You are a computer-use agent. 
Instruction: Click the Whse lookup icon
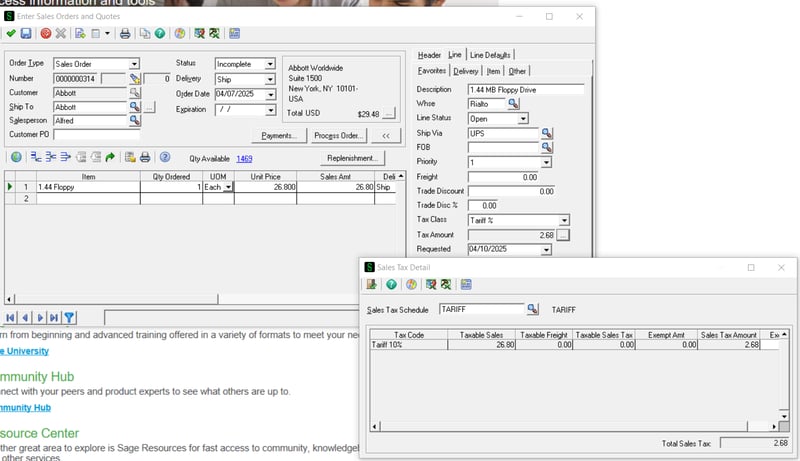513,104
